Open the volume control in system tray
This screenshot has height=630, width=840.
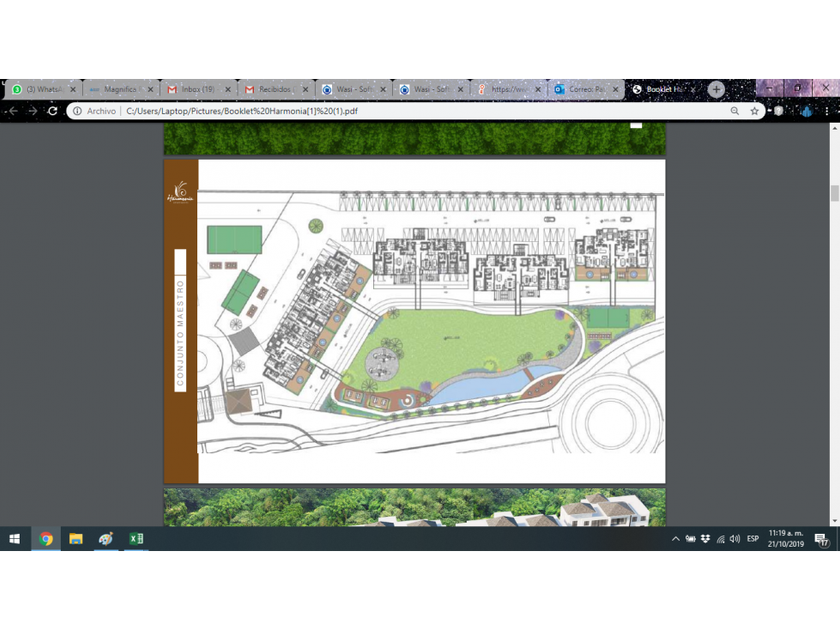click(x=735, y=539)
